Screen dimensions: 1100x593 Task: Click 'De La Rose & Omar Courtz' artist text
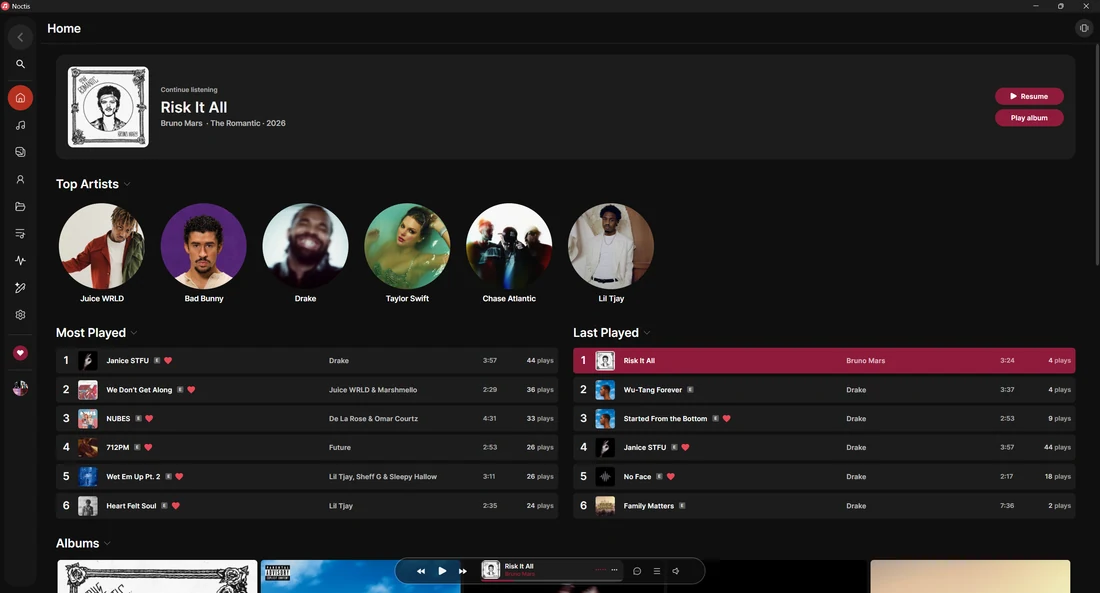[373, 418]
